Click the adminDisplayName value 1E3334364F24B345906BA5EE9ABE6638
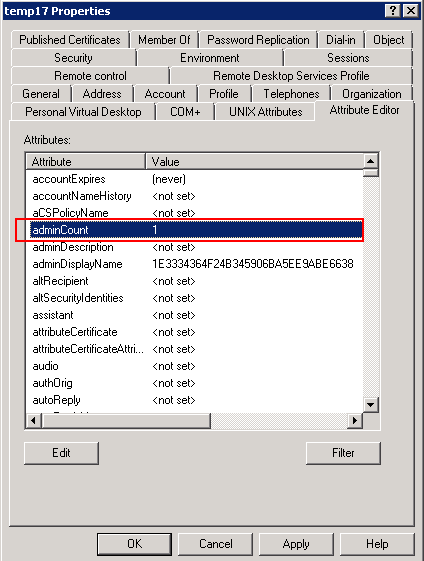The height and width of the screenshot is (561, 424). tap(253, 264)
